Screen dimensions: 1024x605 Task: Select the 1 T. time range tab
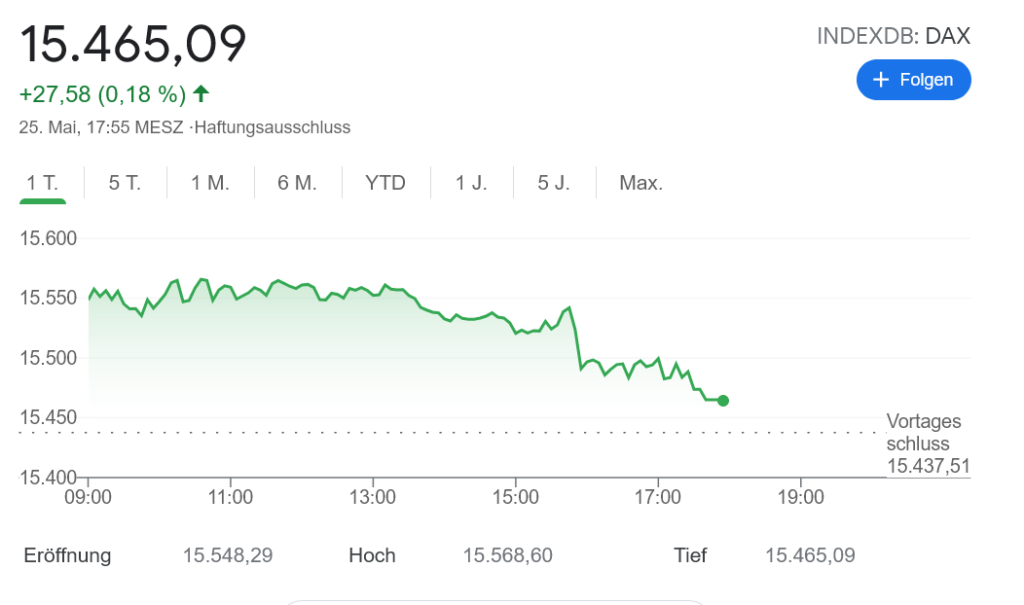click(42, 183)
